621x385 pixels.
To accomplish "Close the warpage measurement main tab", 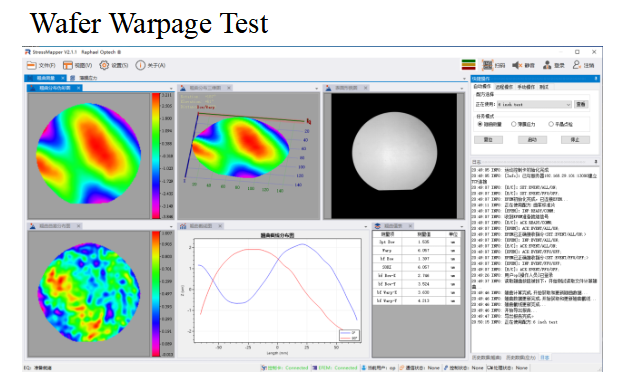I will [x=63, y=78].
